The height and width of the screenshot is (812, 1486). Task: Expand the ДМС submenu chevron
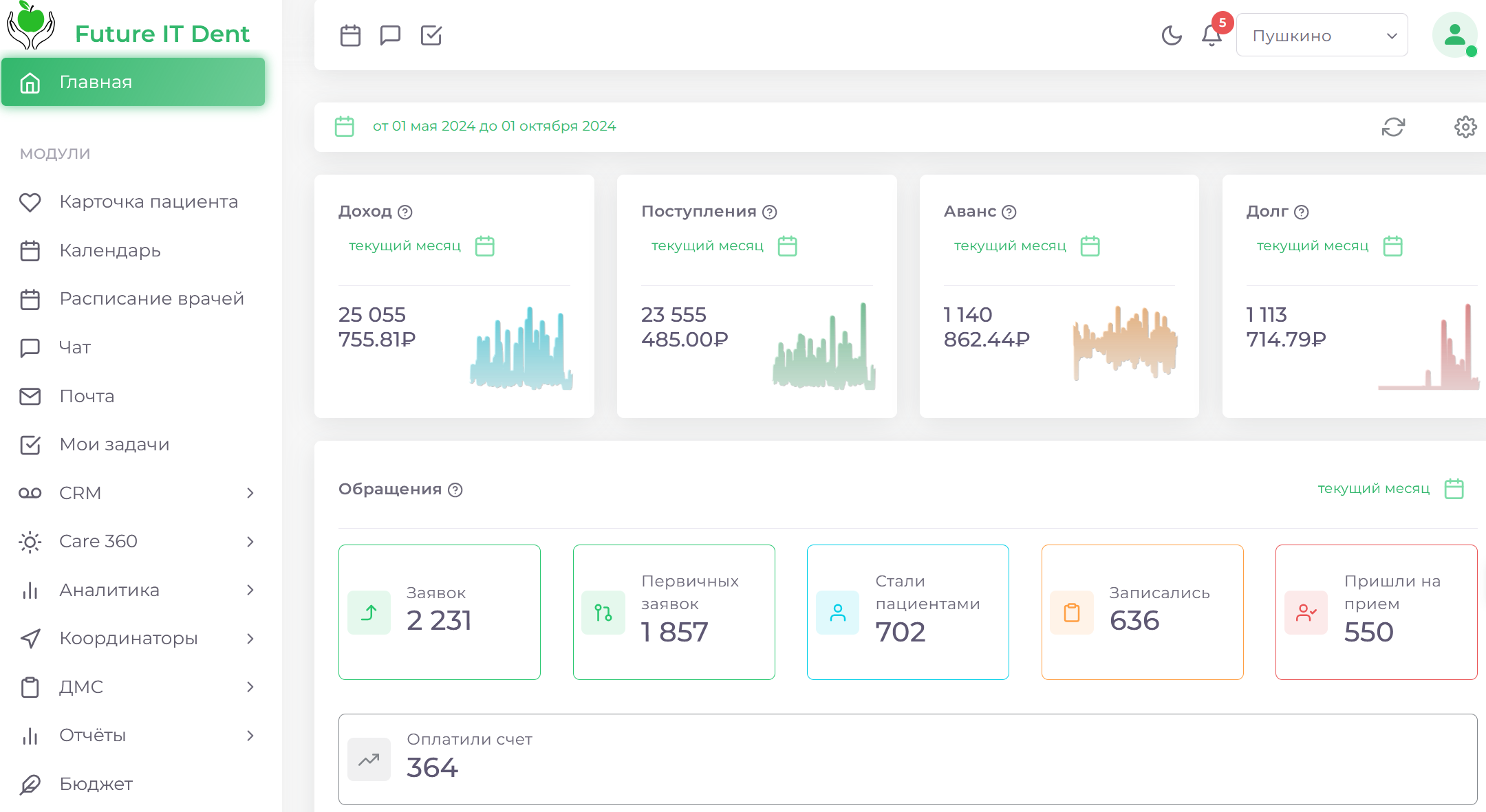click(x=250, y=687)
